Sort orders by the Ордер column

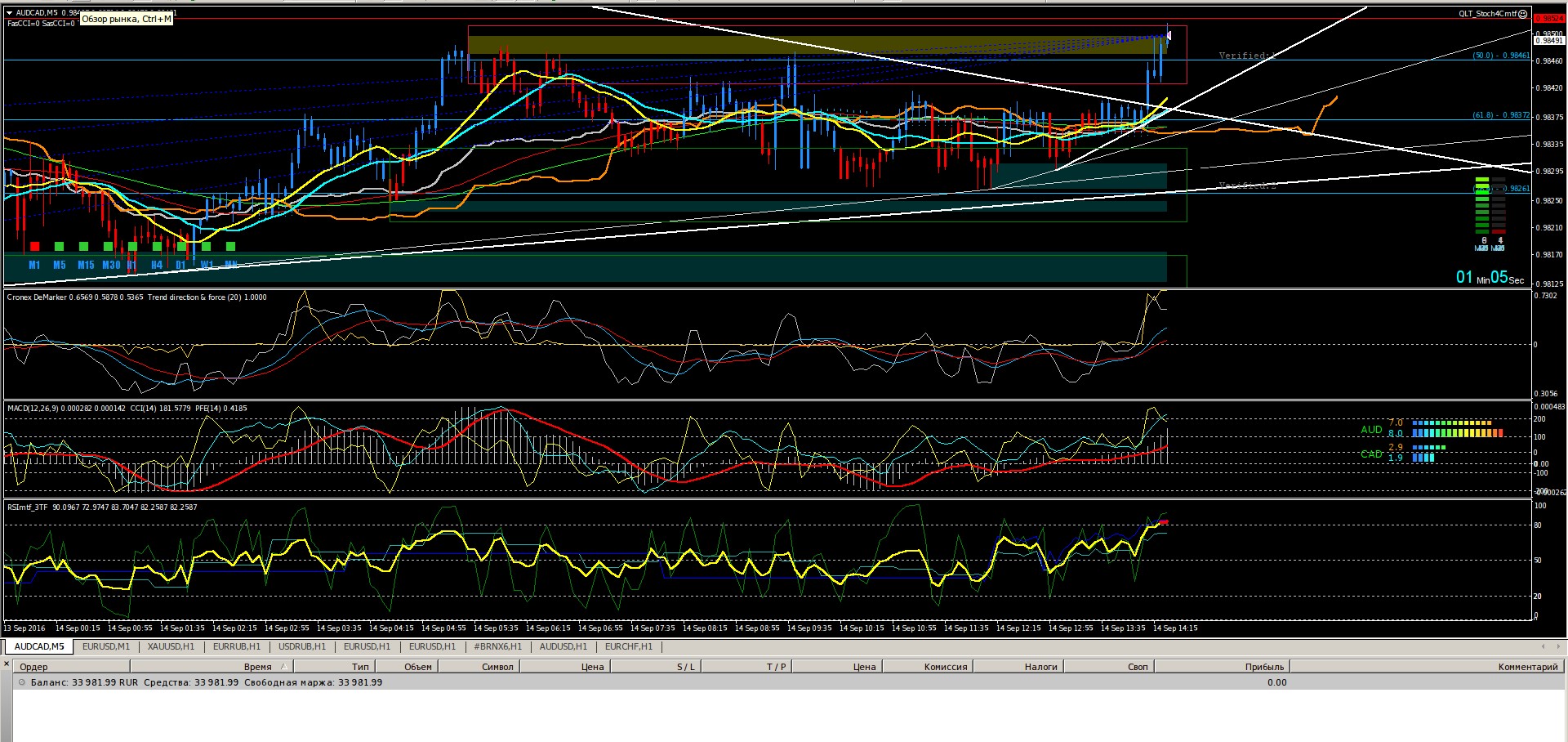pyautogui.click(x=71, y=667)
